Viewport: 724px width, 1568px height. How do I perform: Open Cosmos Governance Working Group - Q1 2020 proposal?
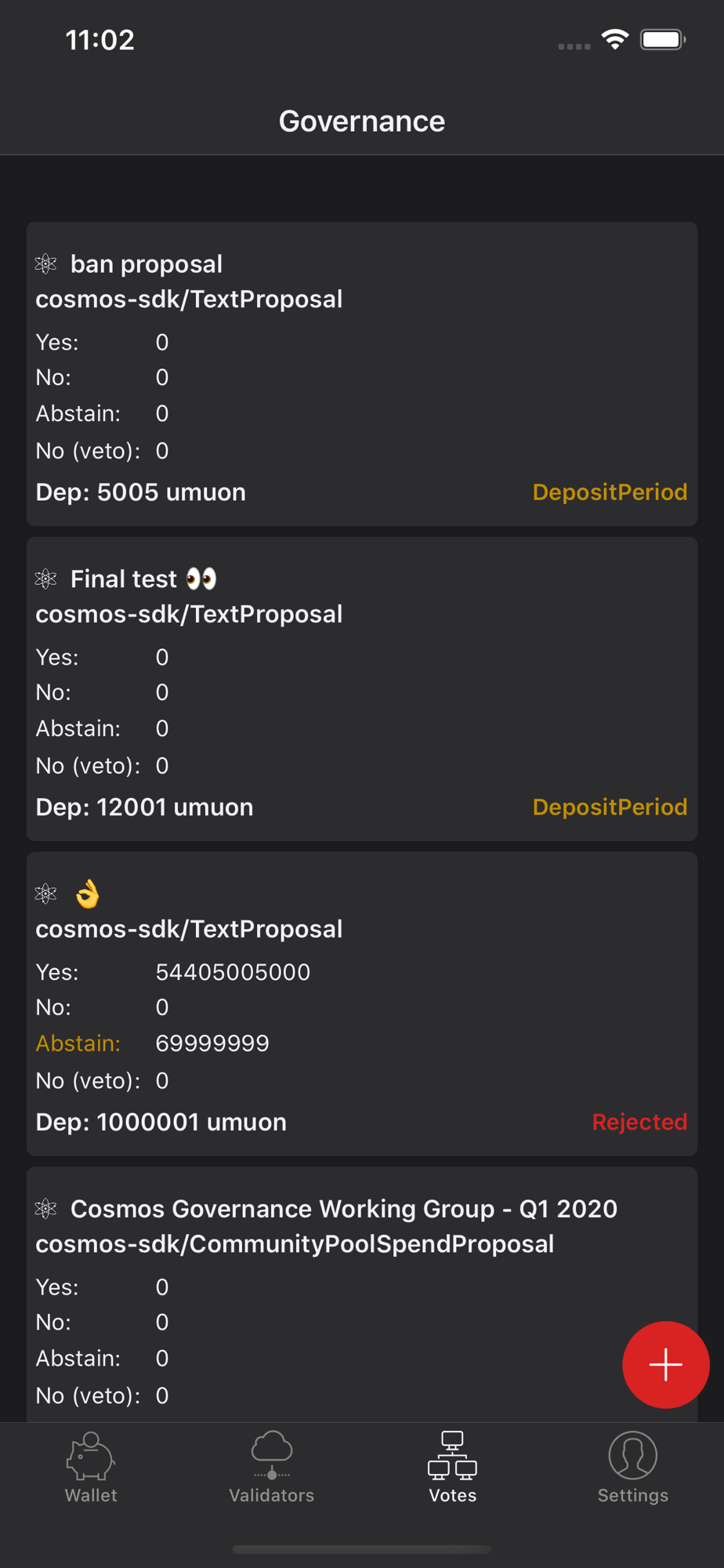tap(344, 1209)
